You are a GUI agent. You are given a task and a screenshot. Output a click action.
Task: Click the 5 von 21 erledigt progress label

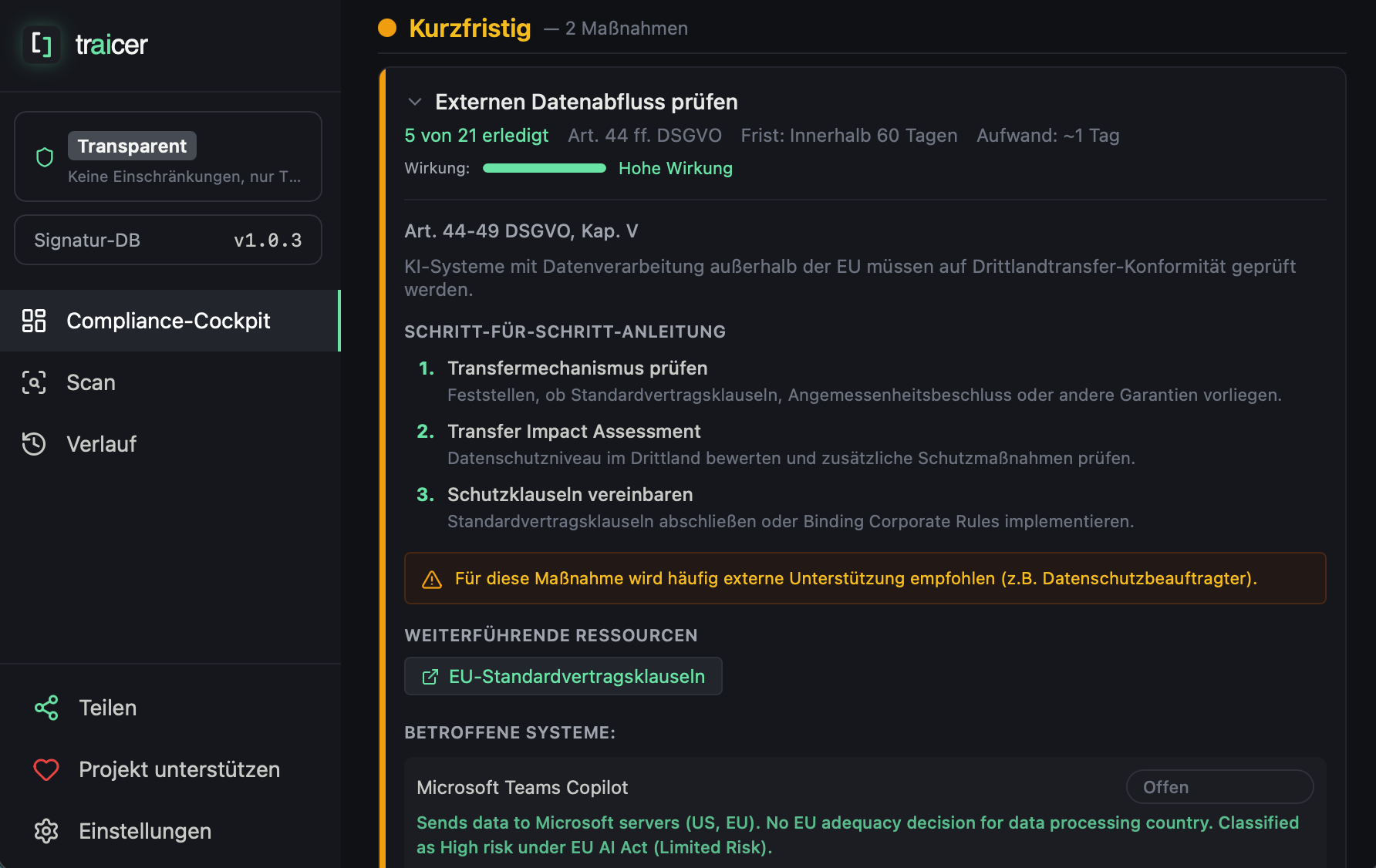click(x=476, y=135)
